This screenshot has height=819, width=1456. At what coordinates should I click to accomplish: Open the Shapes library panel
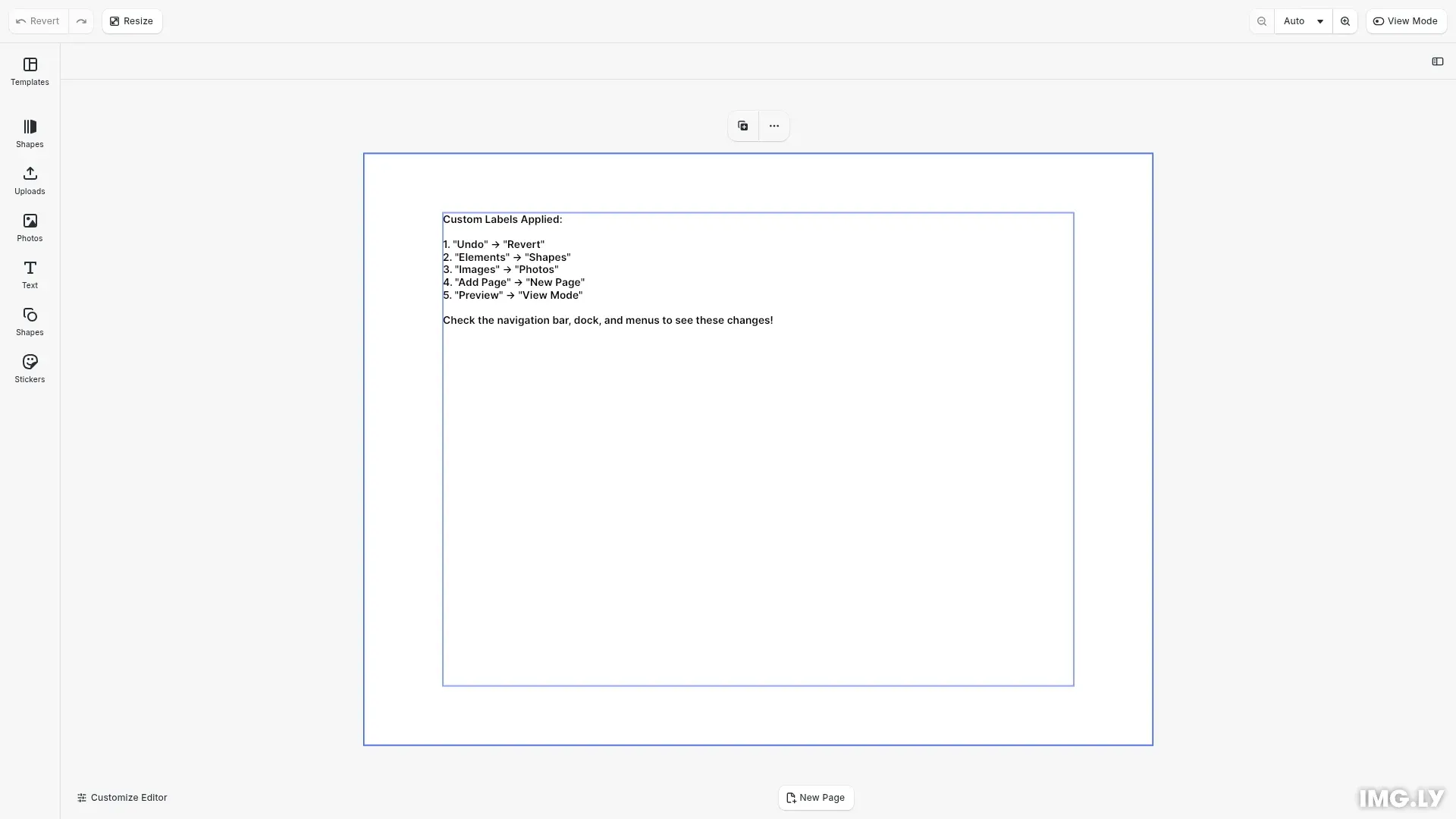tap(29, 133)
